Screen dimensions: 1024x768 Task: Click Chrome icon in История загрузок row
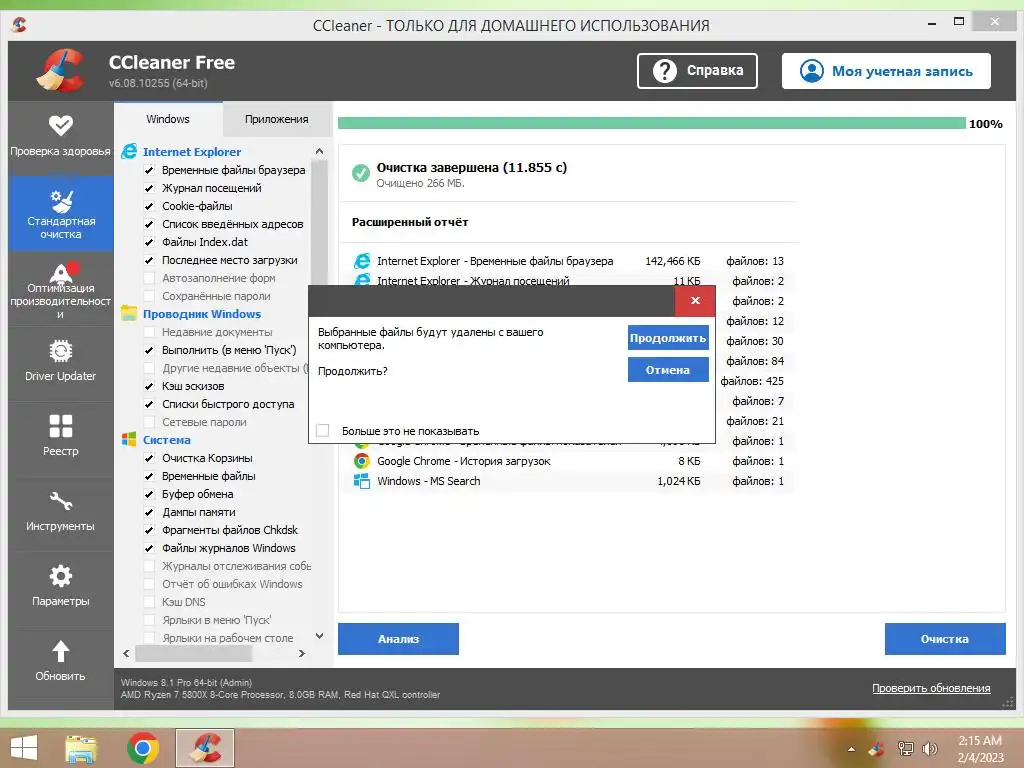click(x=362, y=461)
